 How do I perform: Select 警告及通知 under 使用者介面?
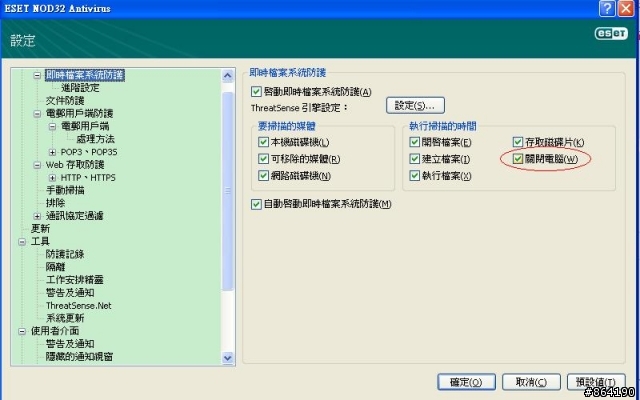[70, 344]
